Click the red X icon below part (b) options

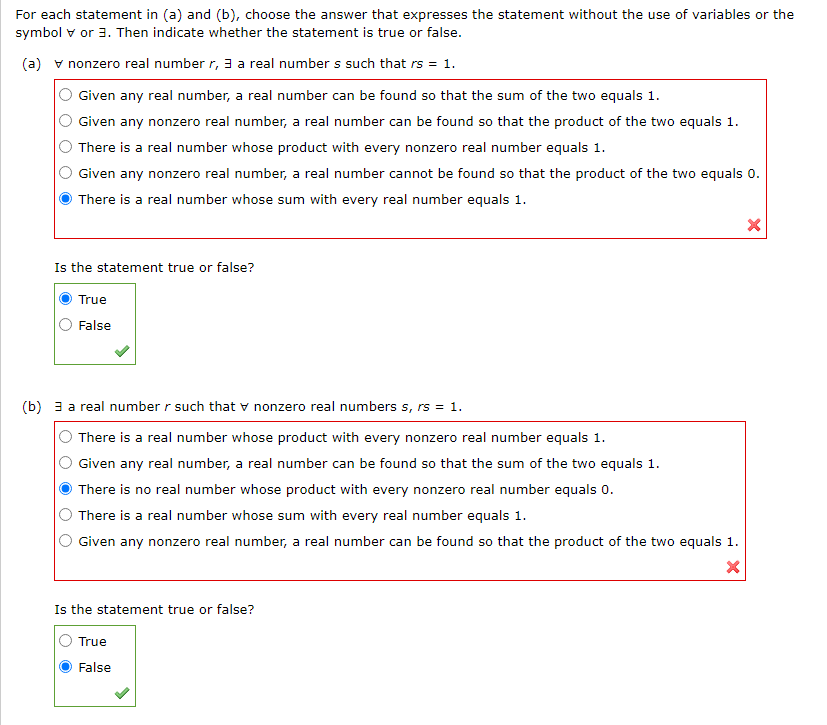tap(732, 566)
